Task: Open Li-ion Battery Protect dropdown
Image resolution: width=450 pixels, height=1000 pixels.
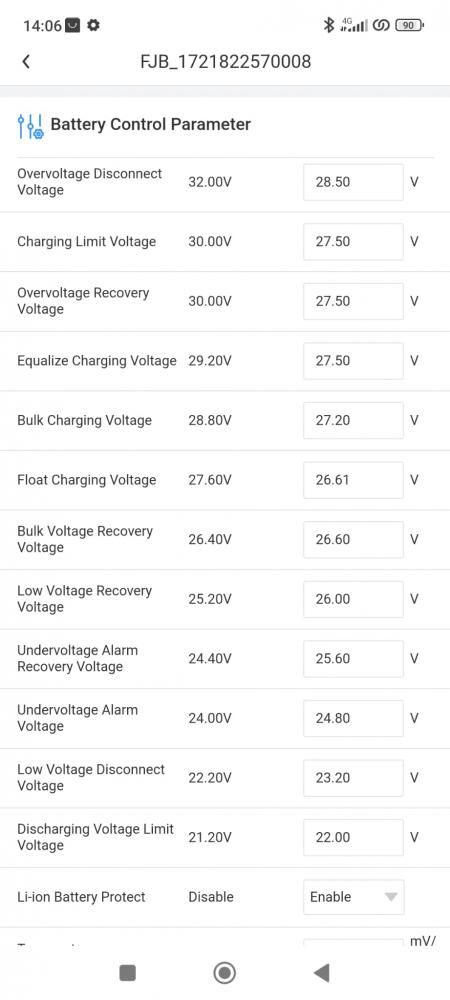Action: [353, 897]
